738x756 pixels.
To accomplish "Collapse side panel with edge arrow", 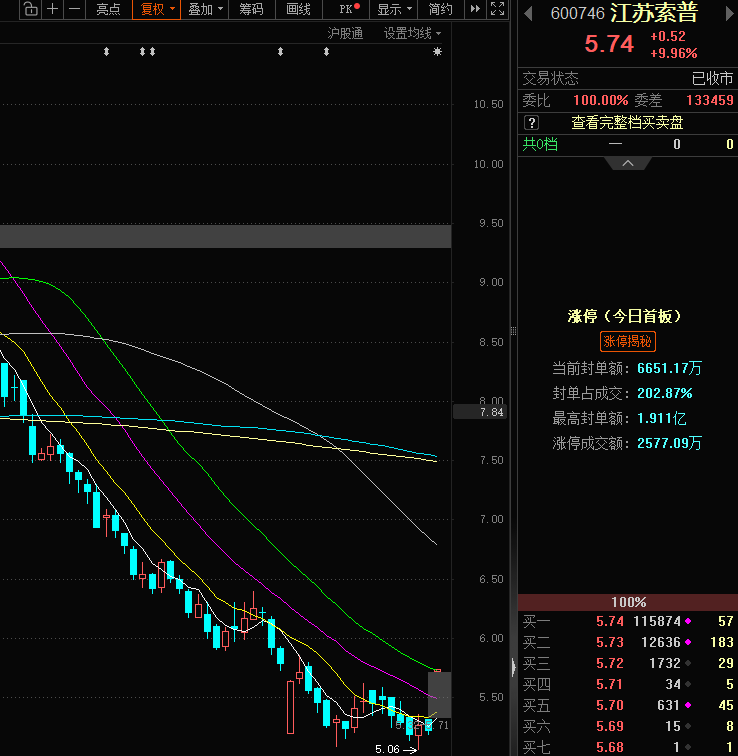I will 513,667.
